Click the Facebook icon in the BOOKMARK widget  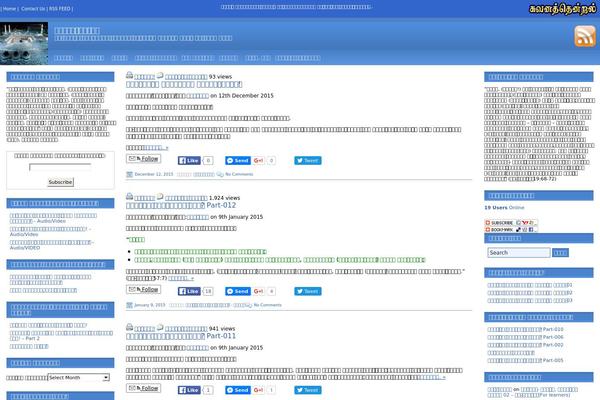pos(531,230)
